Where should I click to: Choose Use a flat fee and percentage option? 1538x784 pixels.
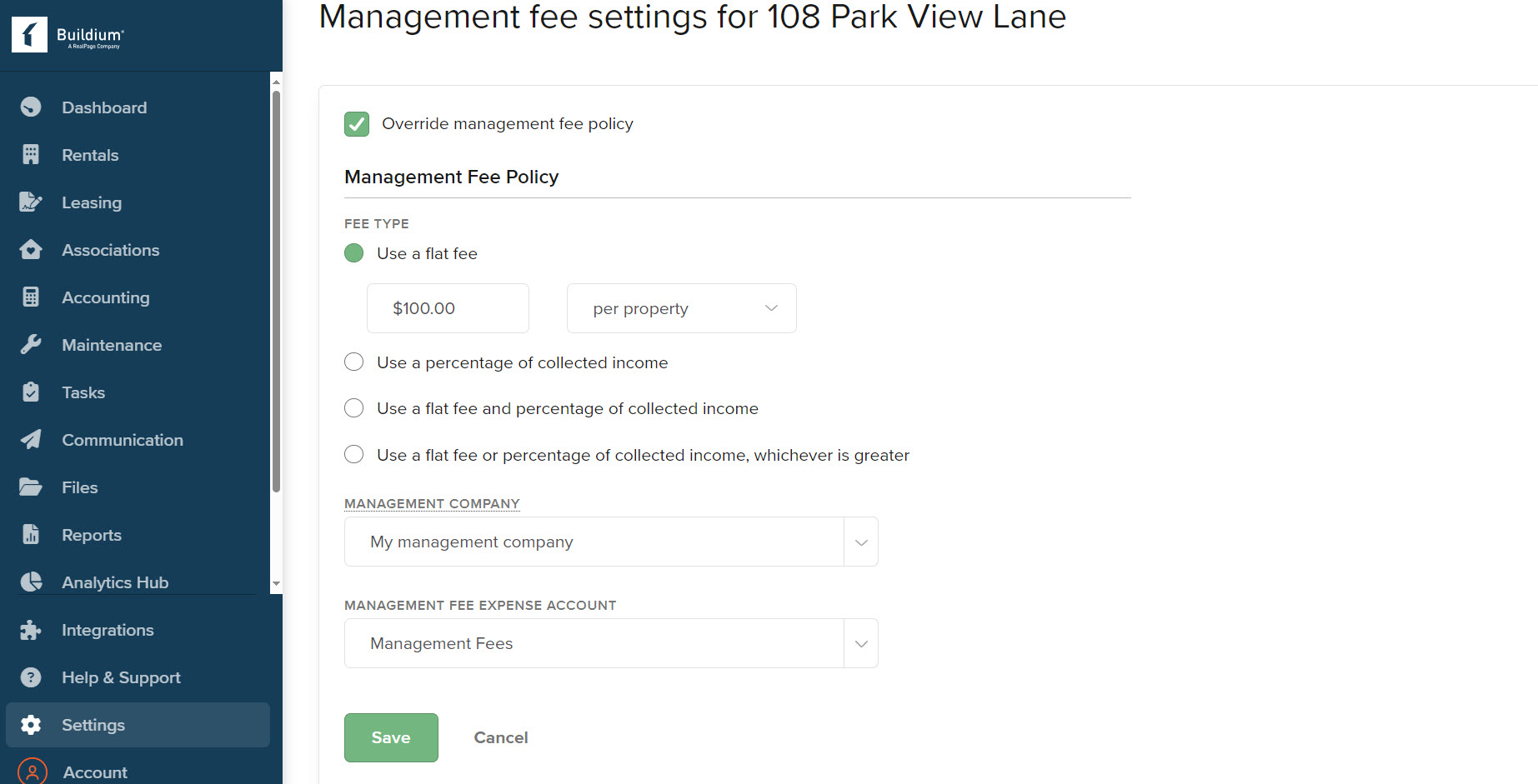(x=353, y=407)
